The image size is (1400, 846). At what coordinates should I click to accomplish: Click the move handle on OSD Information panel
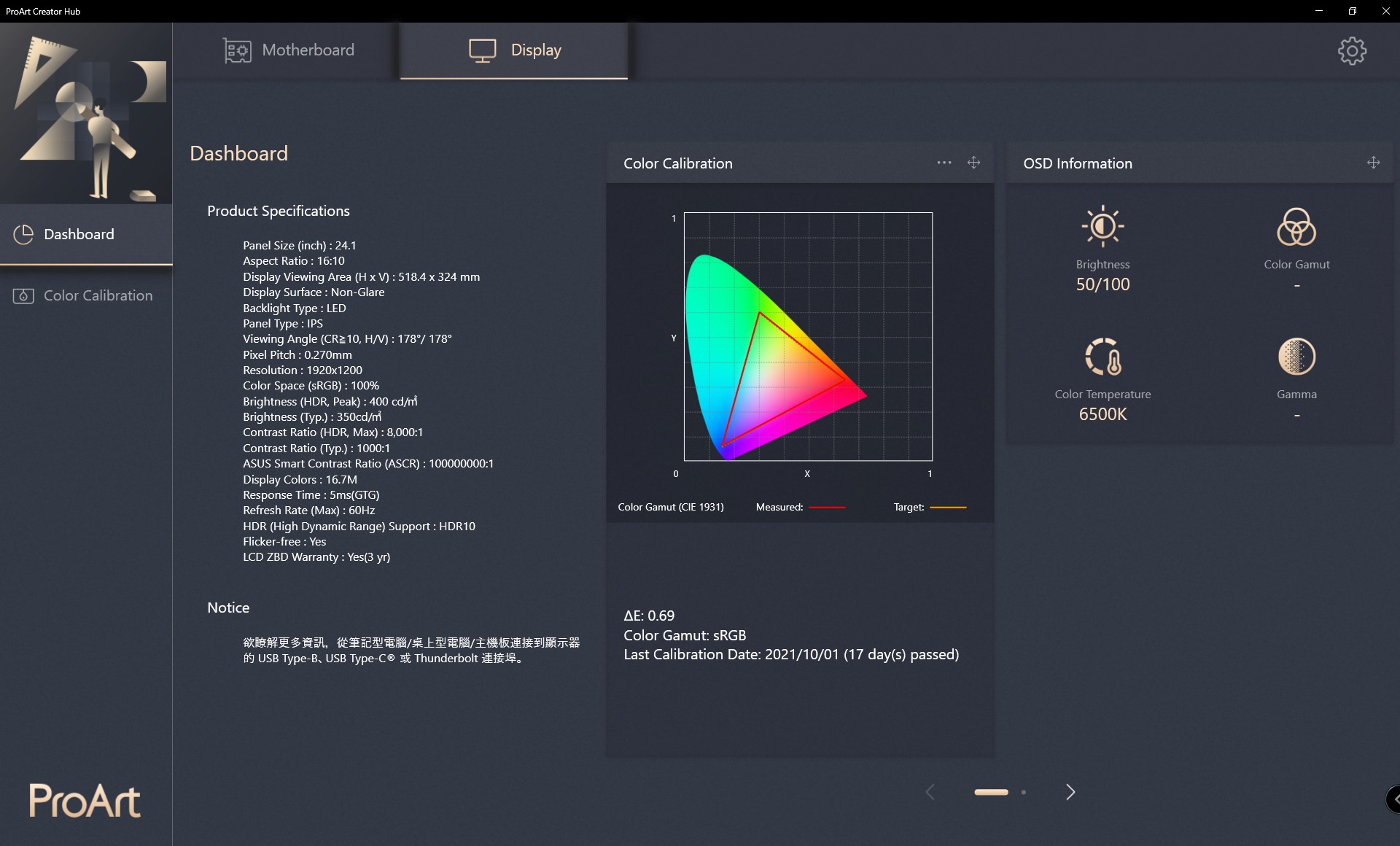click(x=1374, y=163)
